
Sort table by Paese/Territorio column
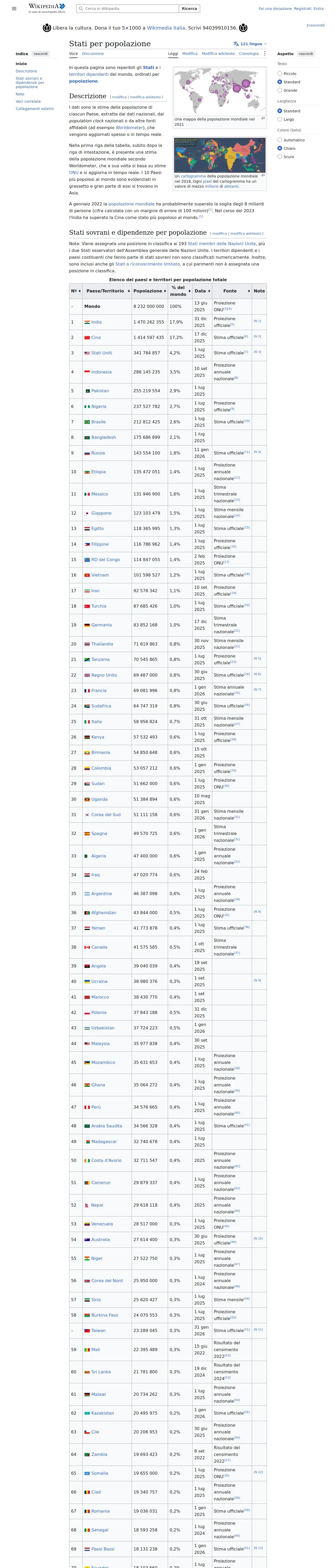click(107, 291)
